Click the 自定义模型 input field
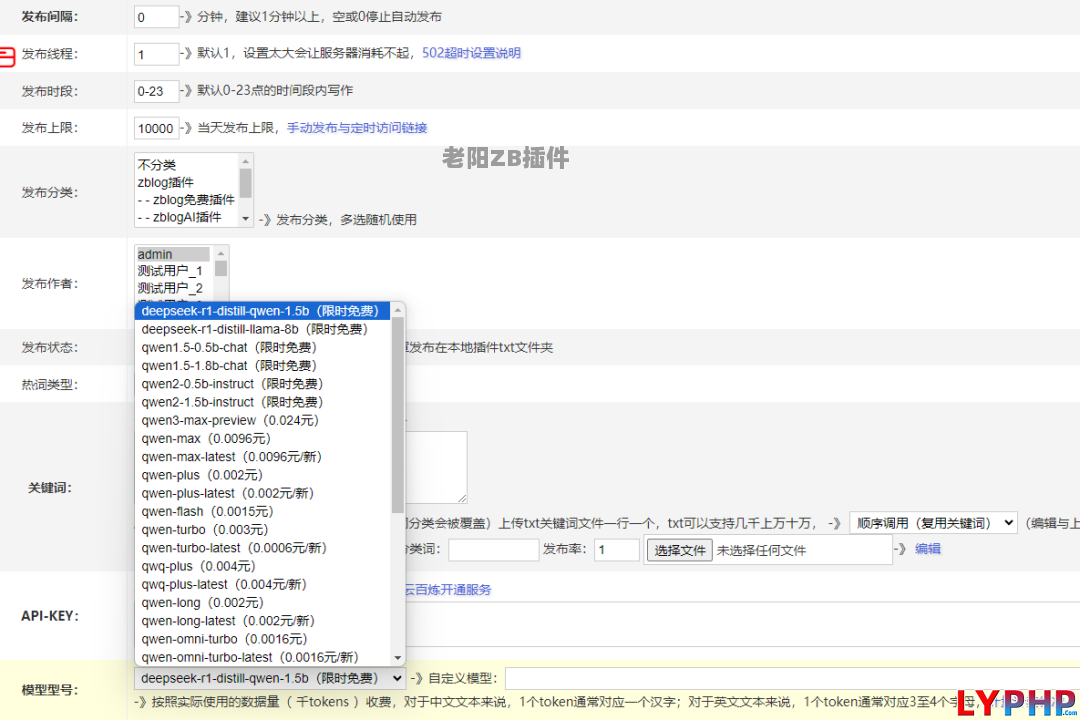This screenshot has height=720, width=1080. pyautogui.click(x=792, y=679)
